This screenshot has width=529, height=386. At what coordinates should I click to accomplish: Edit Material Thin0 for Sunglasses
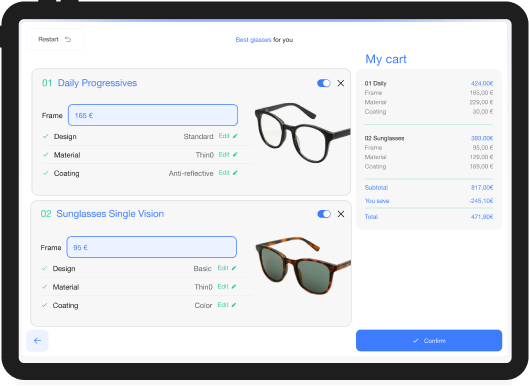tap(227, 286)
